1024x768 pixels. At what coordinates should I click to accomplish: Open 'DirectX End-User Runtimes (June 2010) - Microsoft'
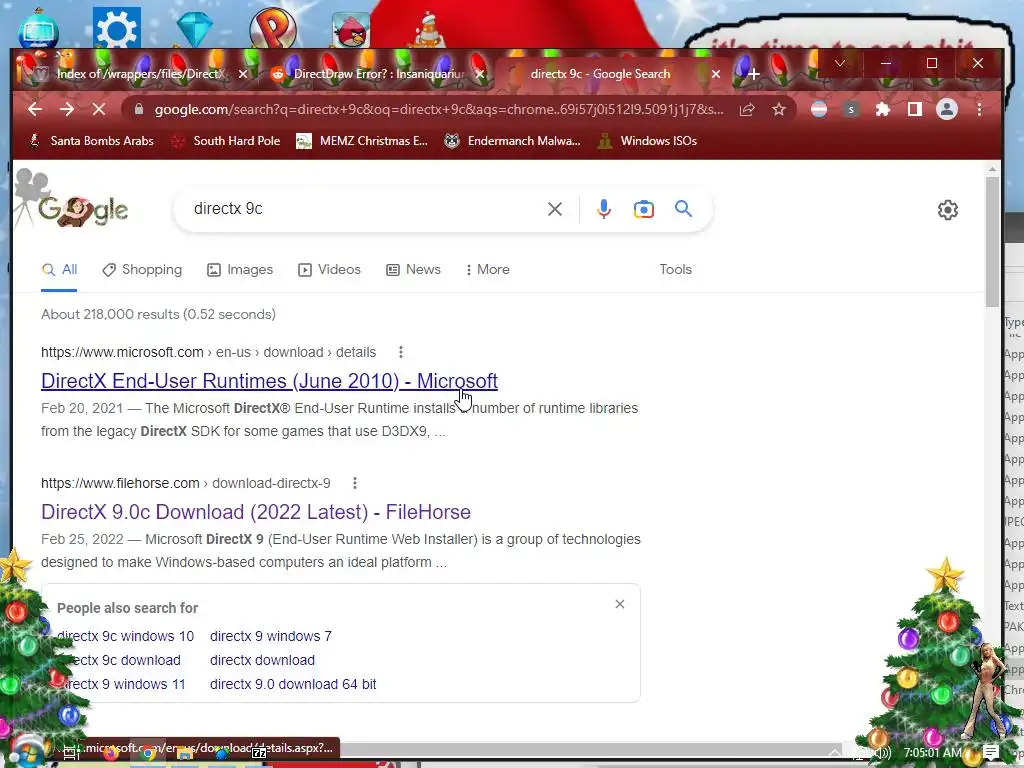coord(269,381)
